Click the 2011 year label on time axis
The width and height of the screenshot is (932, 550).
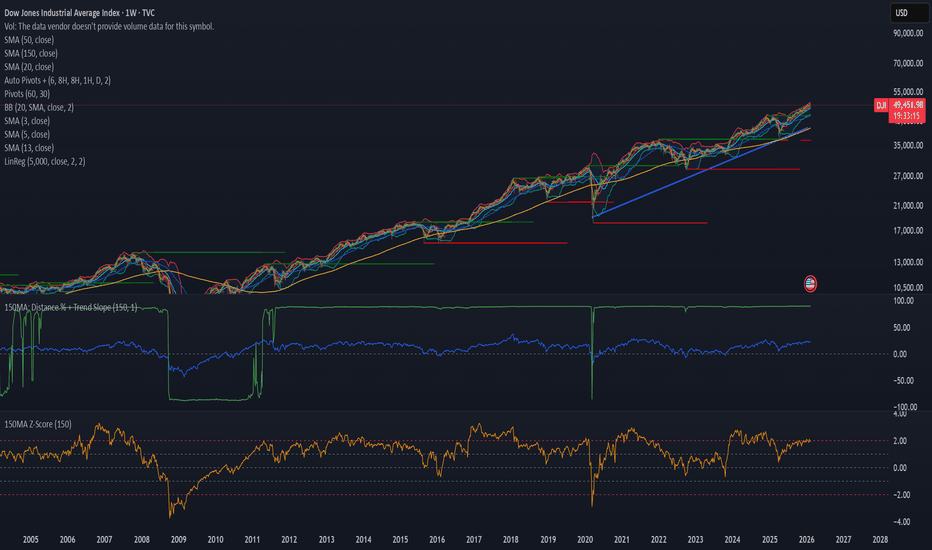pyautogui.click(x=252, y=540)
